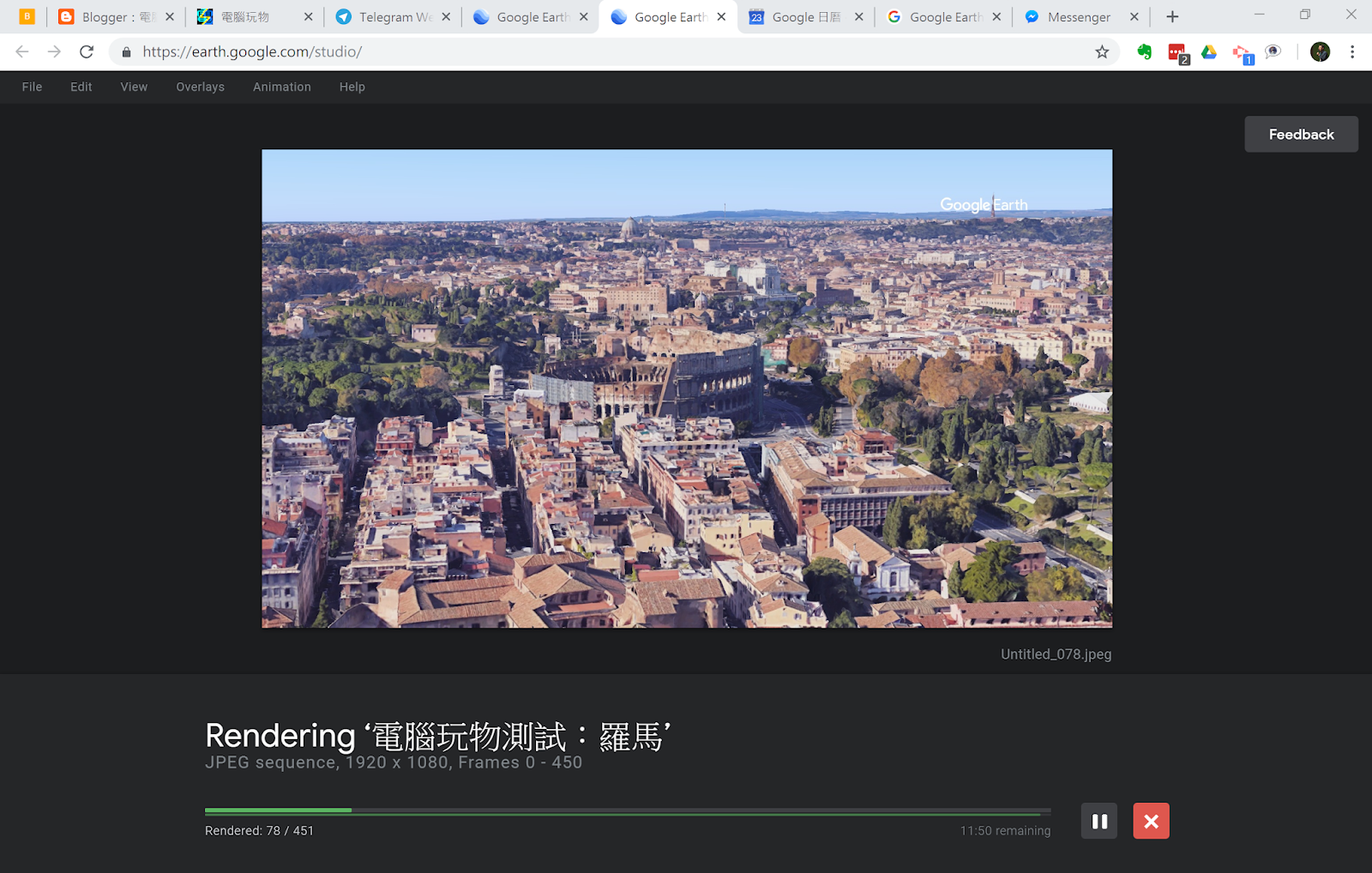Pause the current rendering

click(x=1098, y=821)
